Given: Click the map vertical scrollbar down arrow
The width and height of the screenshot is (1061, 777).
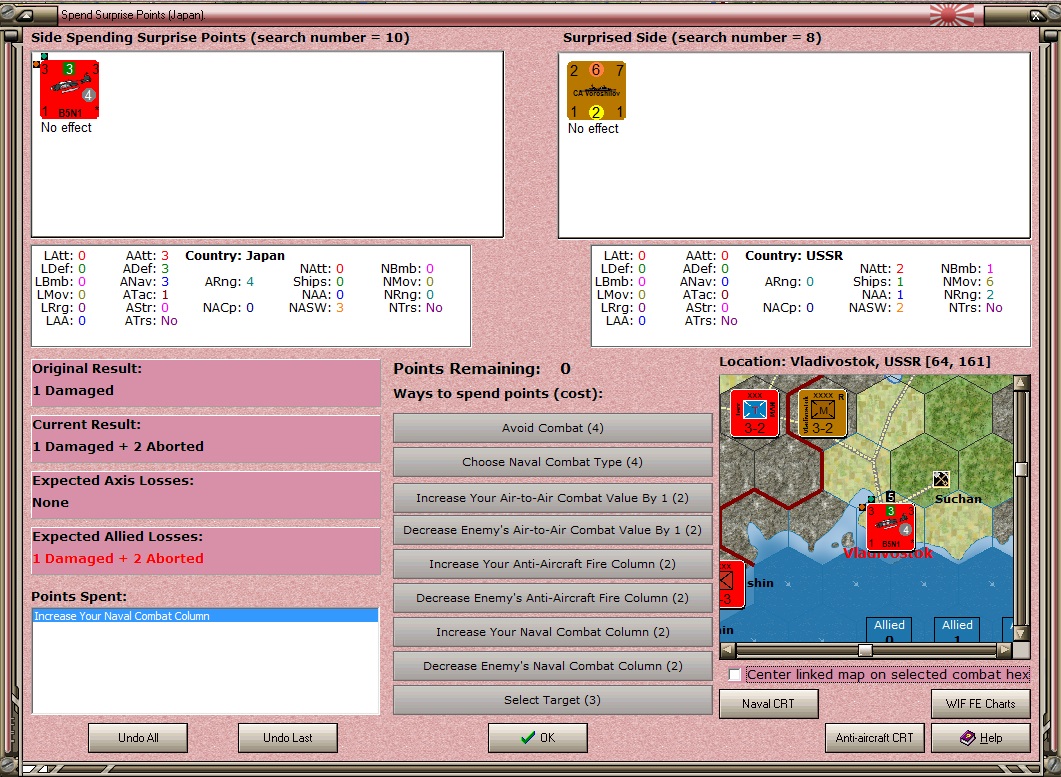Looking at the screenshot, I should coord(1021,634).
